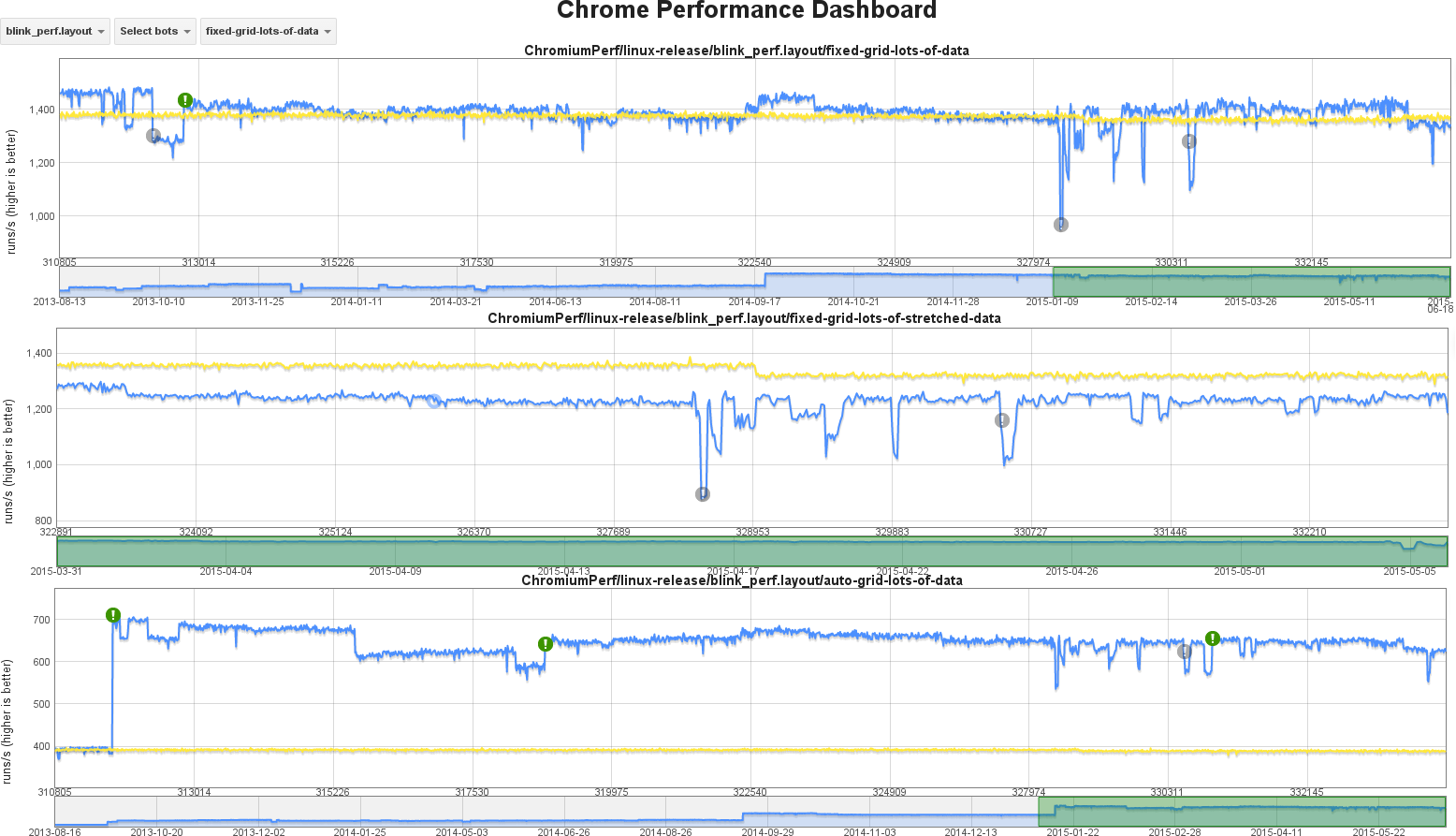Click green range selector under stretched-data chart
The height and width of the screenshot is (836, 1456).
tap(752, 551)
